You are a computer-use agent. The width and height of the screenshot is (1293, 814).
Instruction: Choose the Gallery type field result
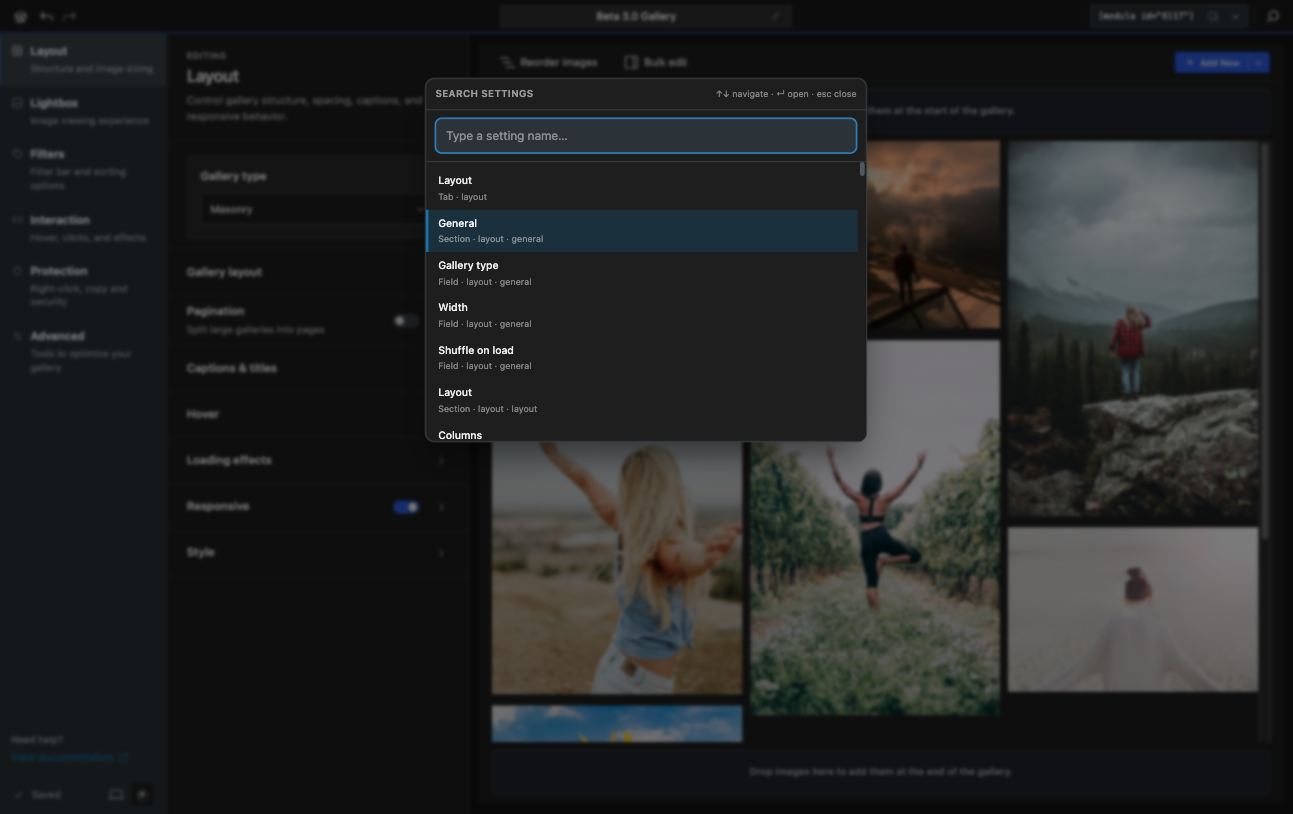[x=642, y=273]
